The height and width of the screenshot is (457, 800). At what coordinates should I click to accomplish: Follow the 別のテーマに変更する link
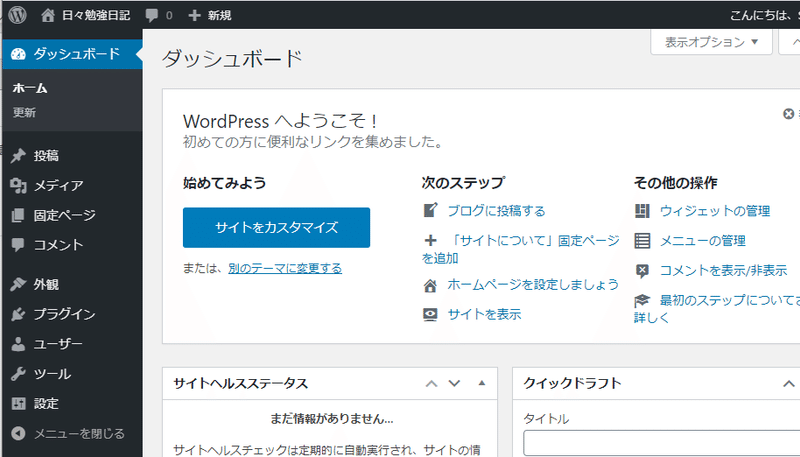[x=285, y=268]
